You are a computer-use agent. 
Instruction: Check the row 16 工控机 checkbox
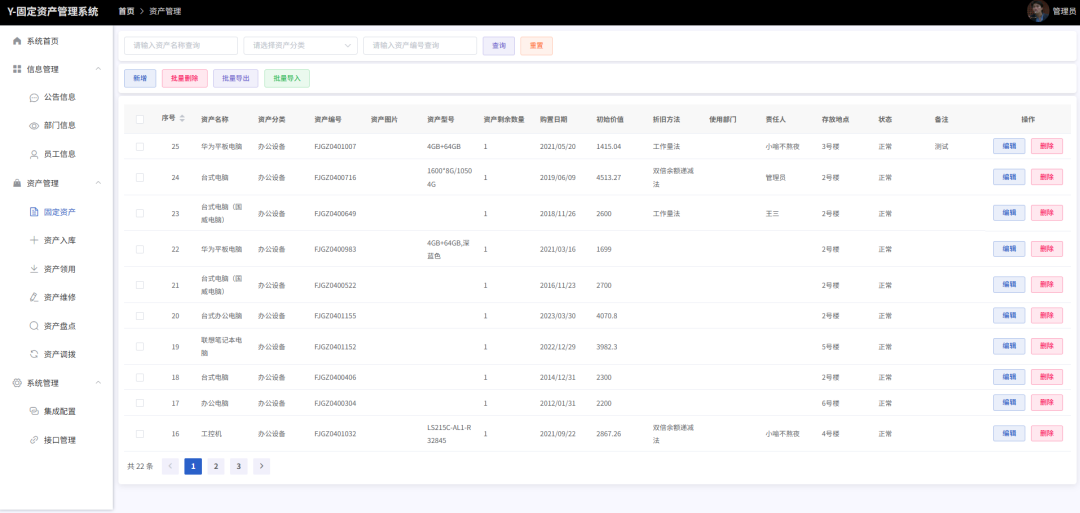pos(140,434)
